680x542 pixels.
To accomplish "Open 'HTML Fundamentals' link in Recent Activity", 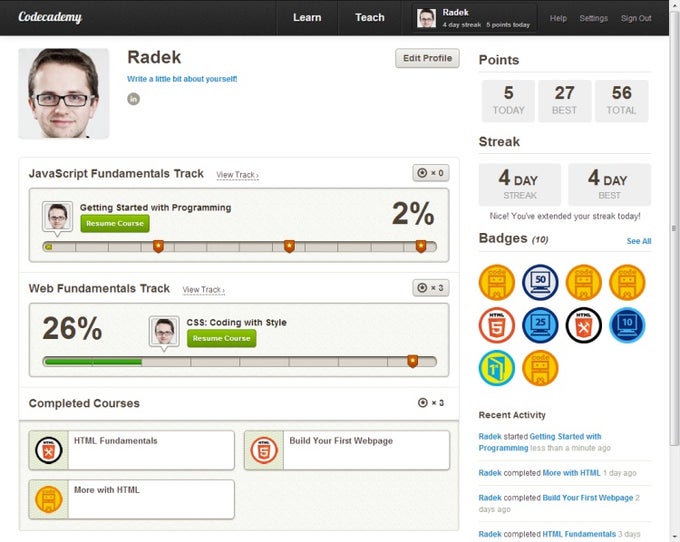I will 579,534.
